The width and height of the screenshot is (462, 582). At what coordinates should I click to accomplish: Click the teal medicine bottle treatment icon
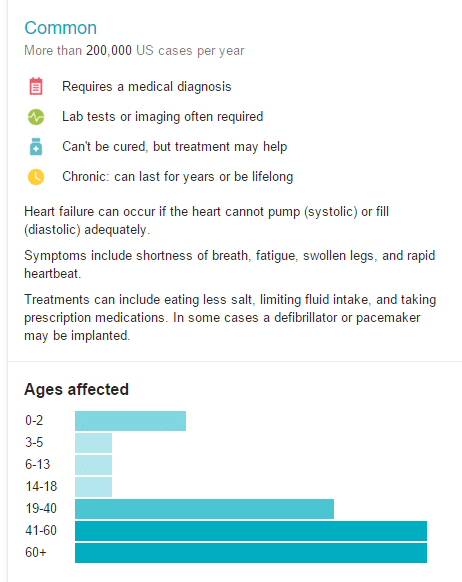36,147
